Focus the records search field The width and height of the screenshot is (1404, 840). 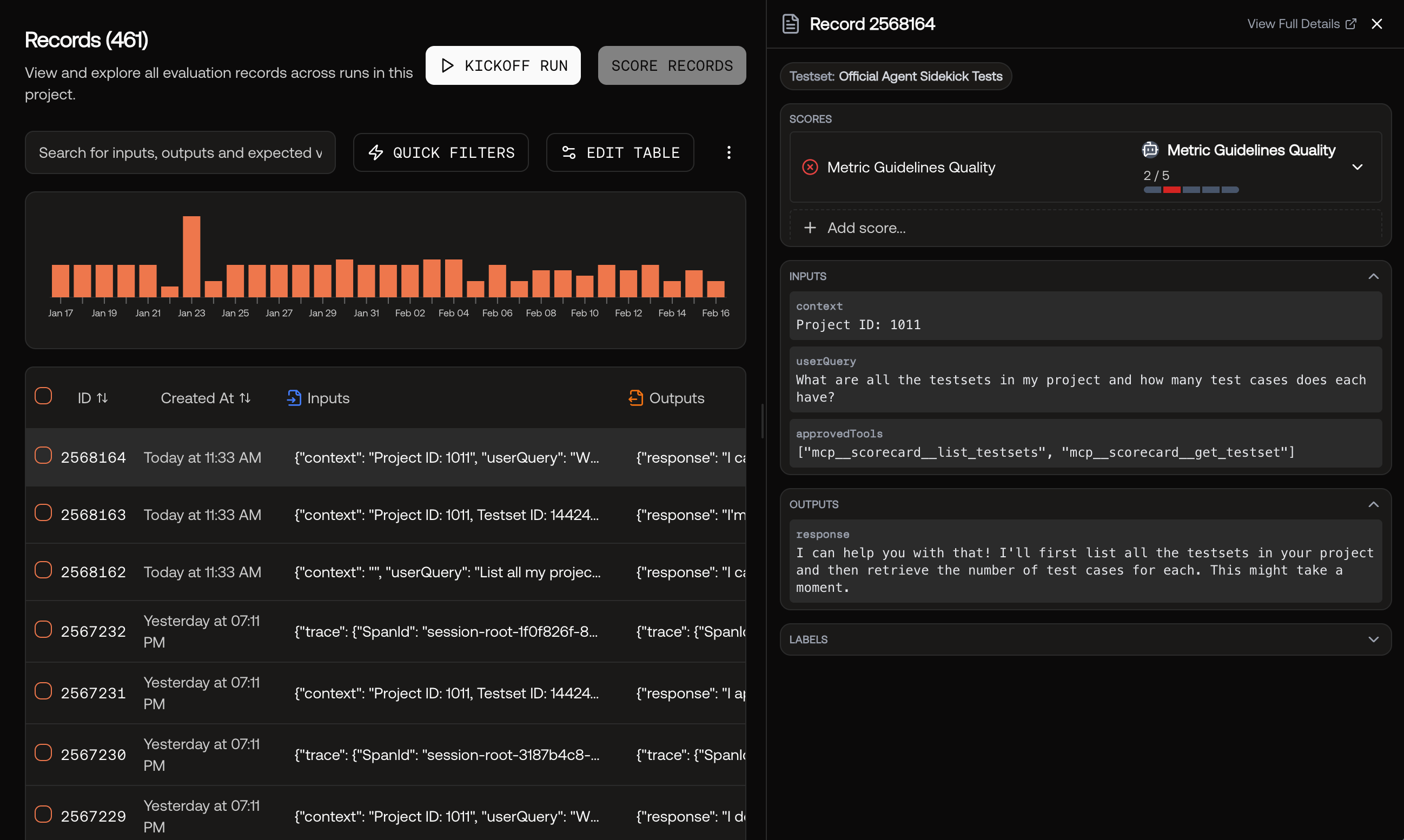(180, 153)
